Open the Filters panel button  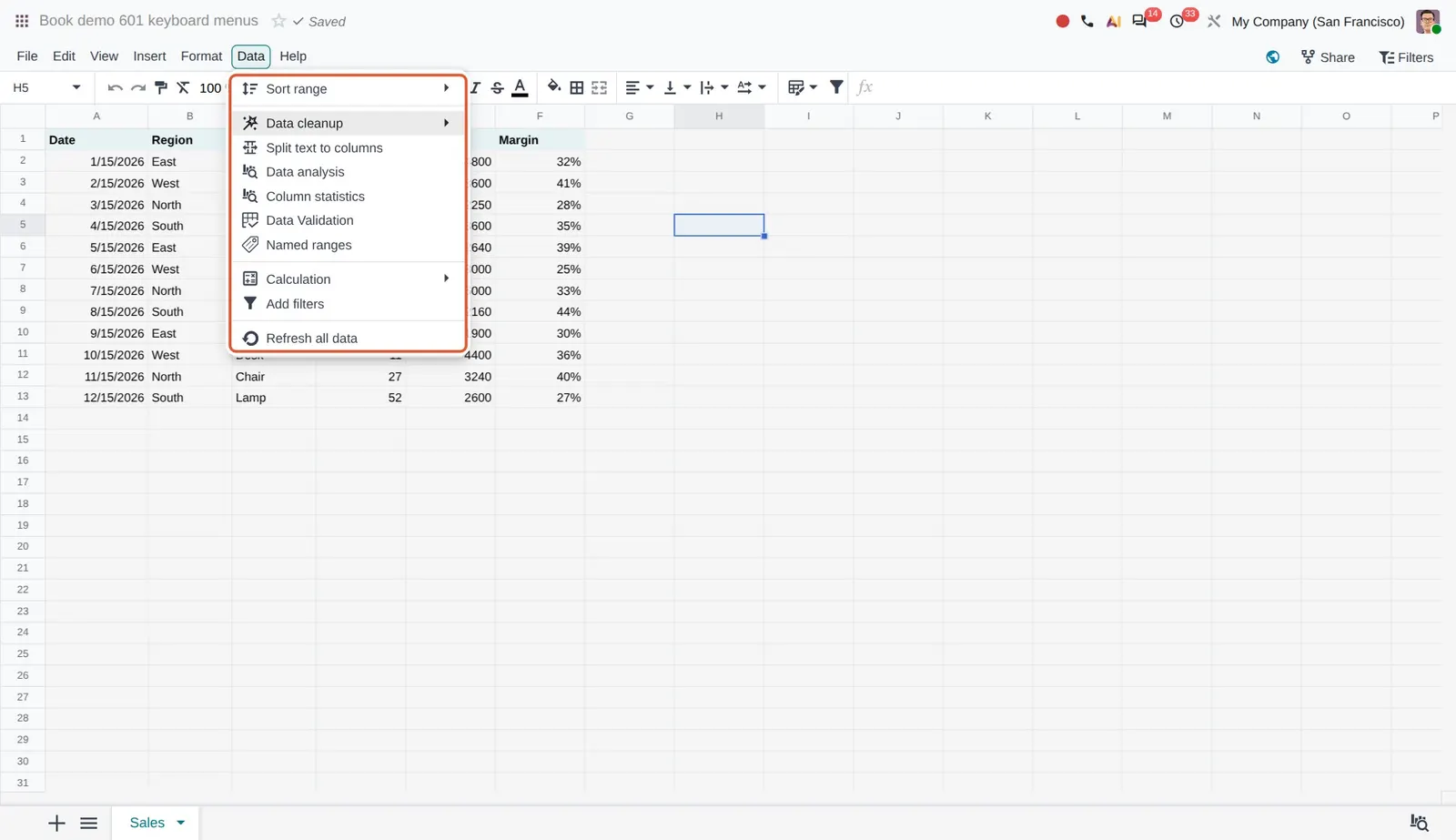(1406, 56)
